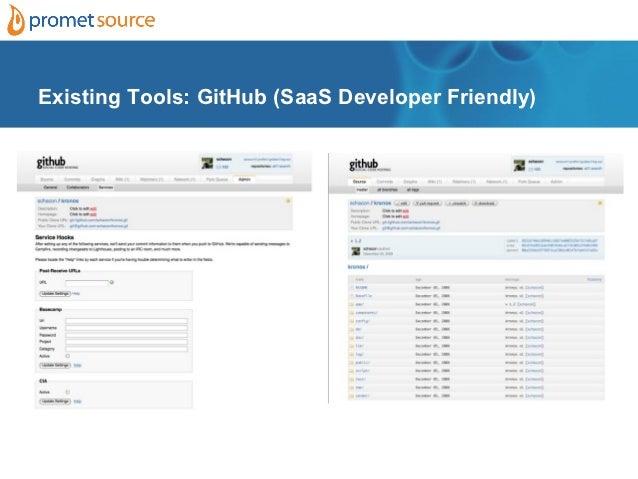
Task: Click user avatar in right GitHub header
Action: click(x=519, y=165)
